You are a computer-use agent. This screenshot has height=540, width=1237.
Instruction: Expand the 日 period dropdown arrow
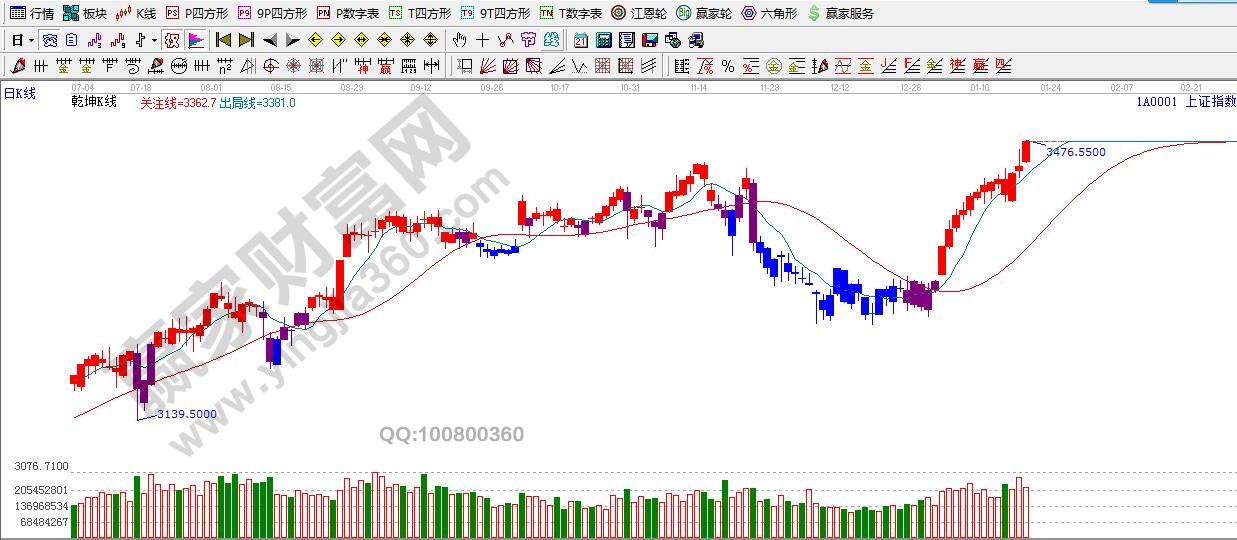click(31, 40)
